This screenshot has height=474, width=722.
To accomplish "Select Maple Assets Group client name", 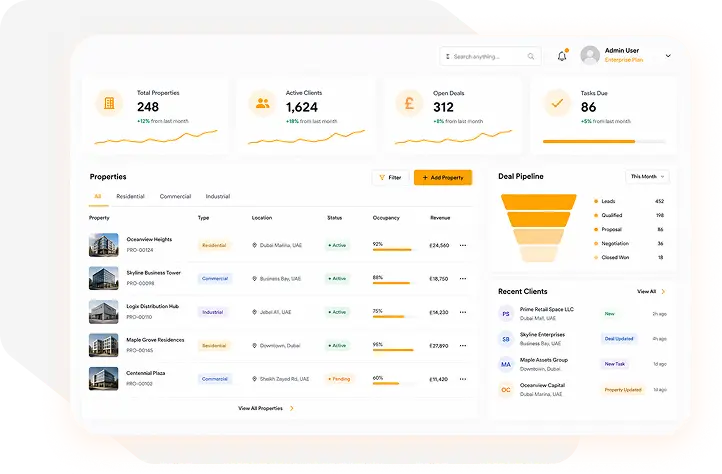I will coord(544,360).
